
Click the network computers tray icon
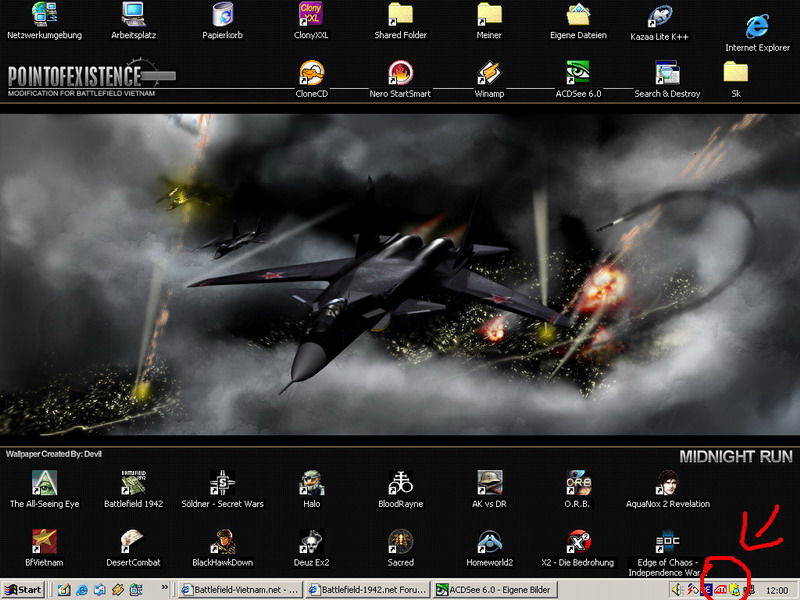(x=749, y=591)
